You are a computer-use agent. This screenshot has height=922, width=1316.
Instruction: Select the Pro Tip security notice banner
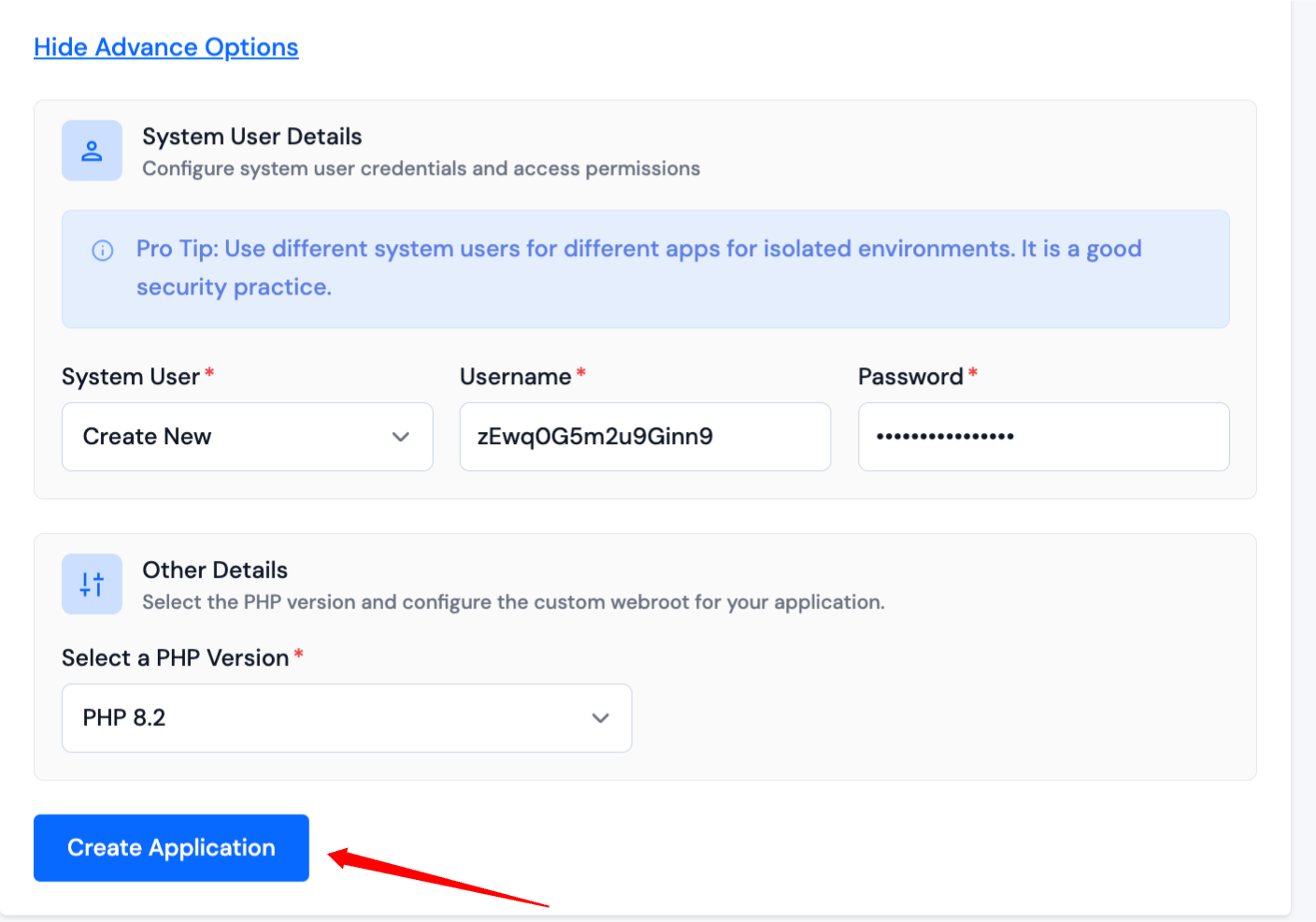tap(645, 269)
